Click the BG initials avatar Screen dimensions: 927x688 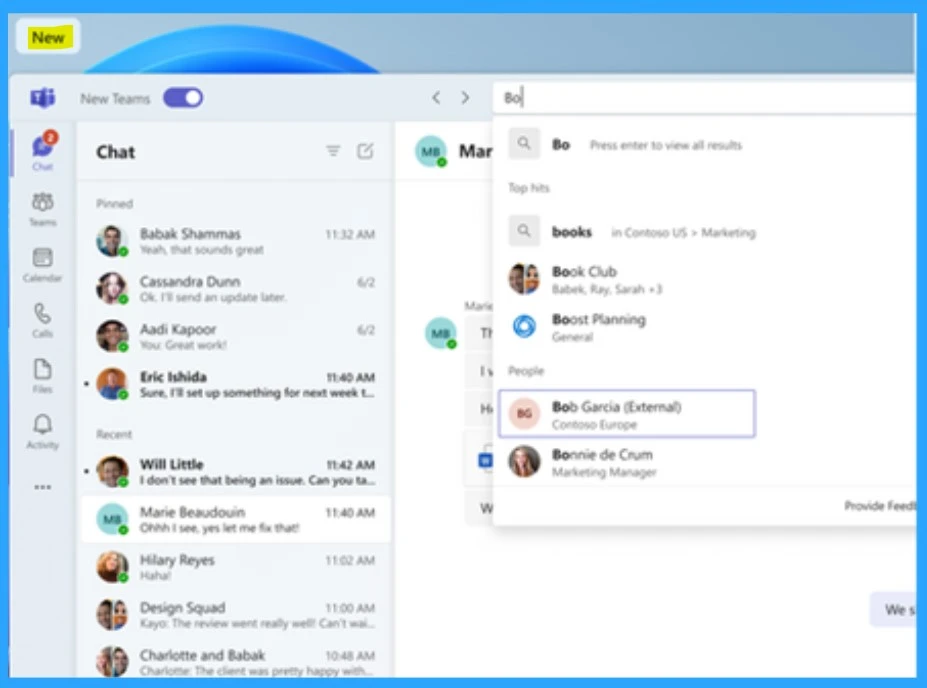pyautogui.click(x=524, y=414)
